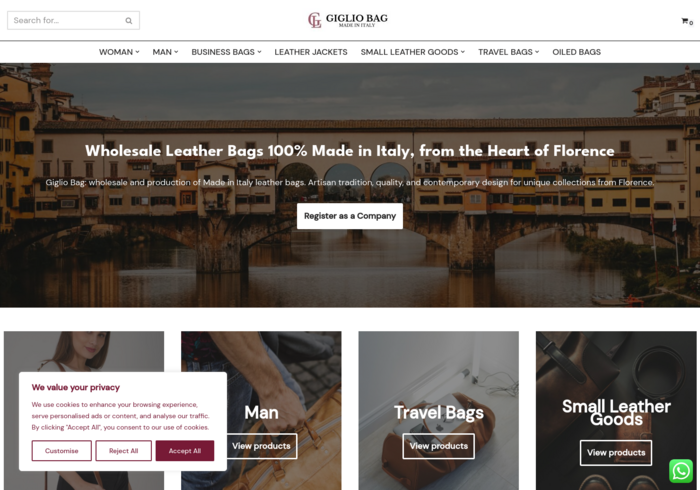The height and width of the screenshot is (490, 700).
Task: View products in Travel Bags category
Action: pyautogui.click(x=438, y=446)
